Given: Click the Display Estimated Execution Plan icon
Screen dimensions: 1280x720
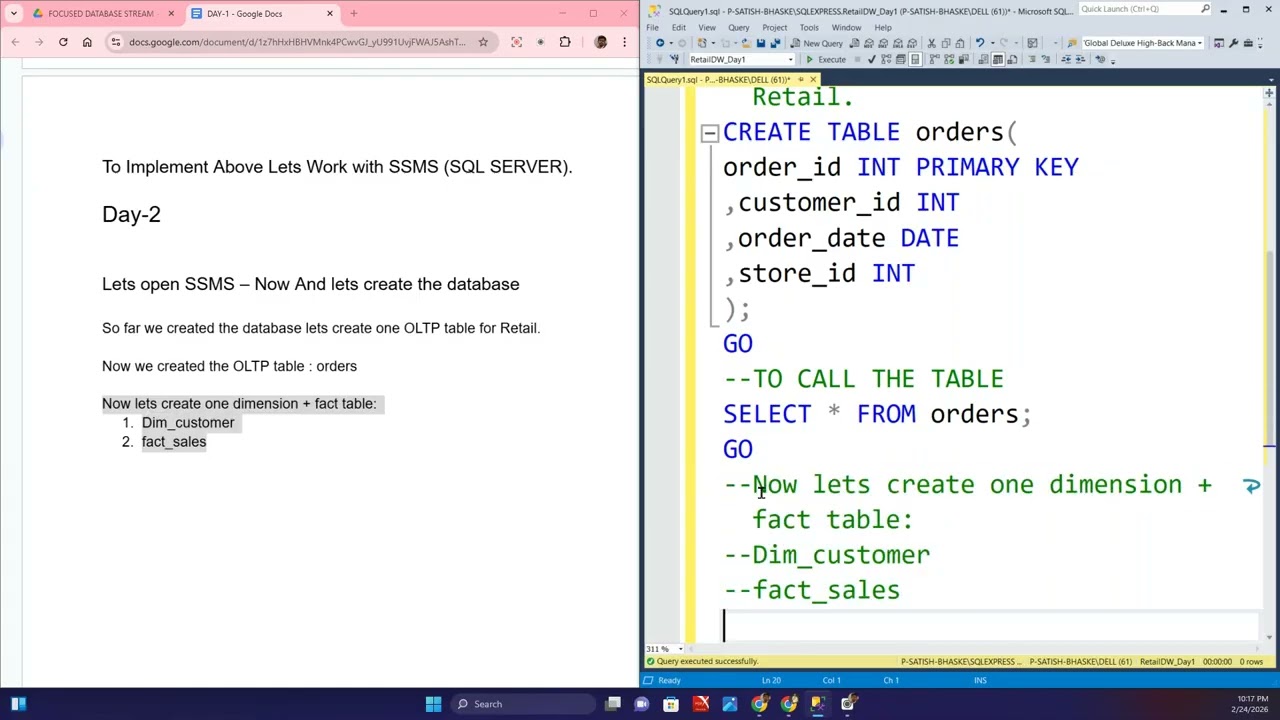Looking at the screenshot, I should pos(886,59).
